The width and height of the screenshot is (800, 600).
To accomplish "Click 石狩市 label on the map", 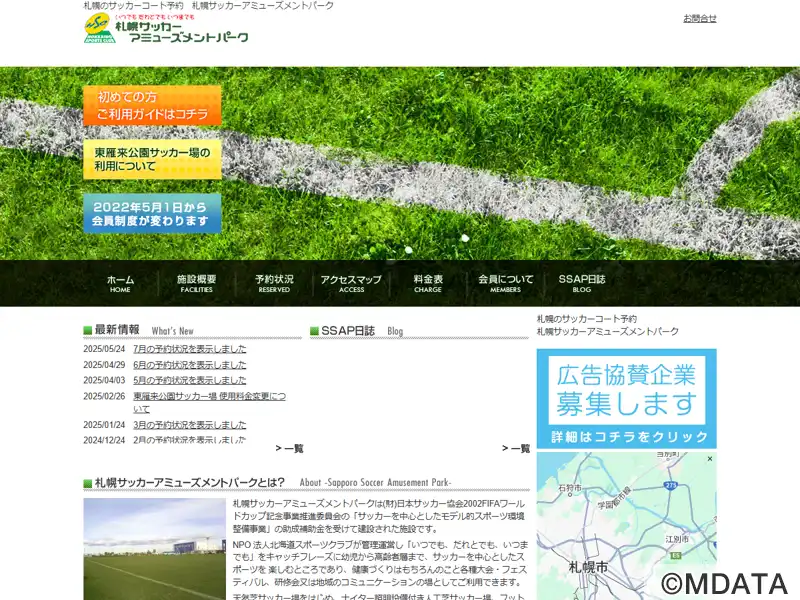I will [570, 488].
